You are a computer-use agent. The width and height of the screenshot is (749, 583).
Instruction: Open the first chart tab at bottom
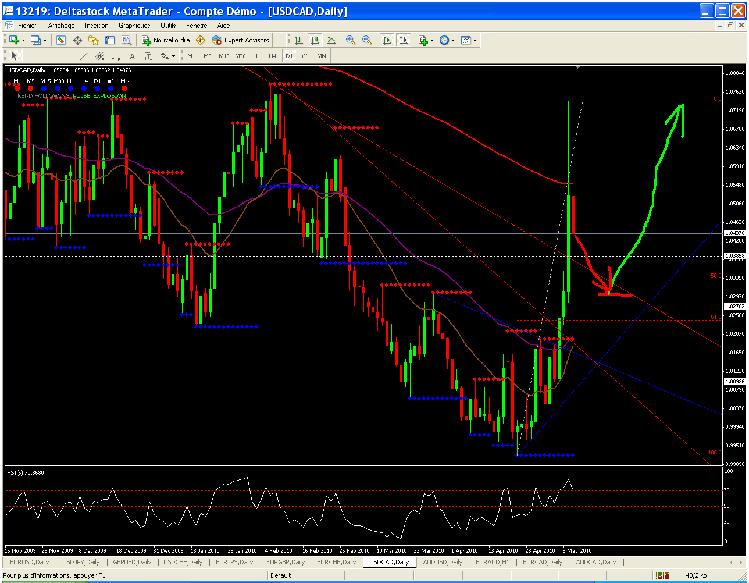pyautogui.click(x=28, y=562)
